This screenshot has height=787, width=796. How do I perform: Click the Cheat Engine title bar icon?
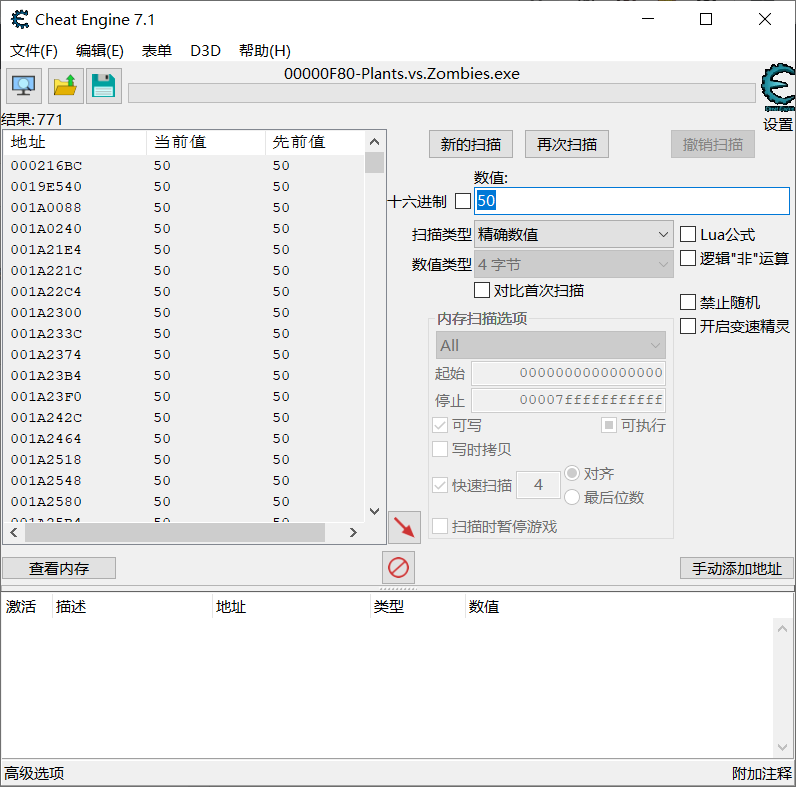(x=20, y=19)
